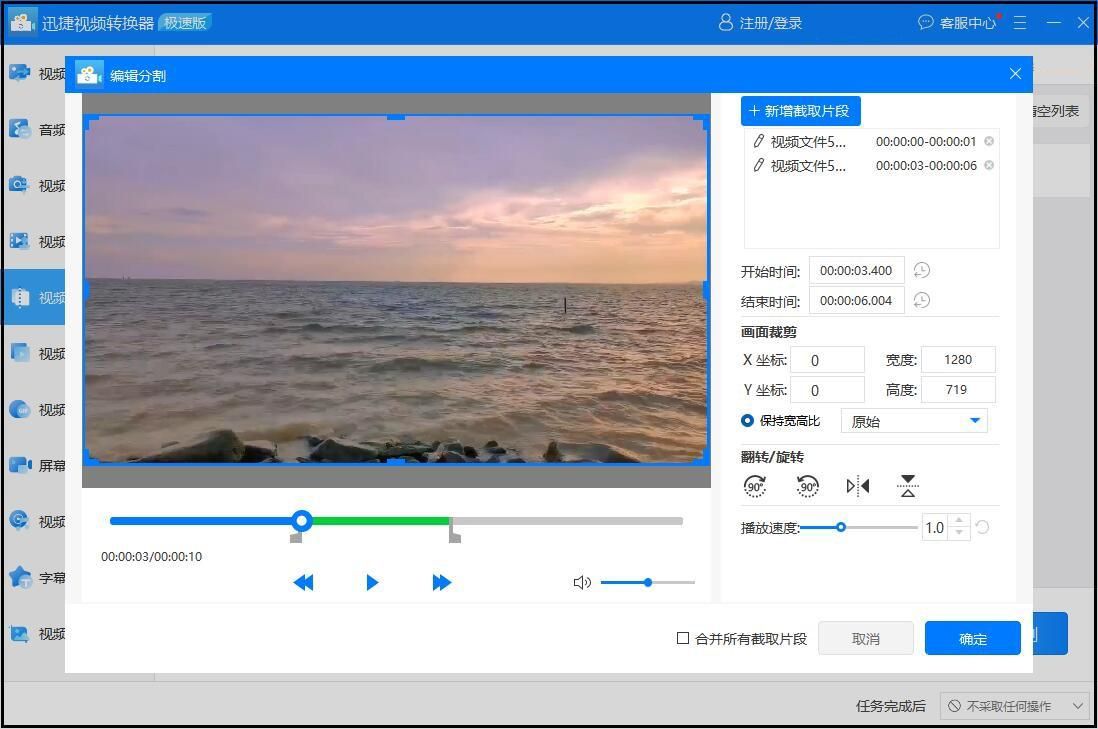
Task: Mute audio via the speaker icon
Action: point(583,581)
